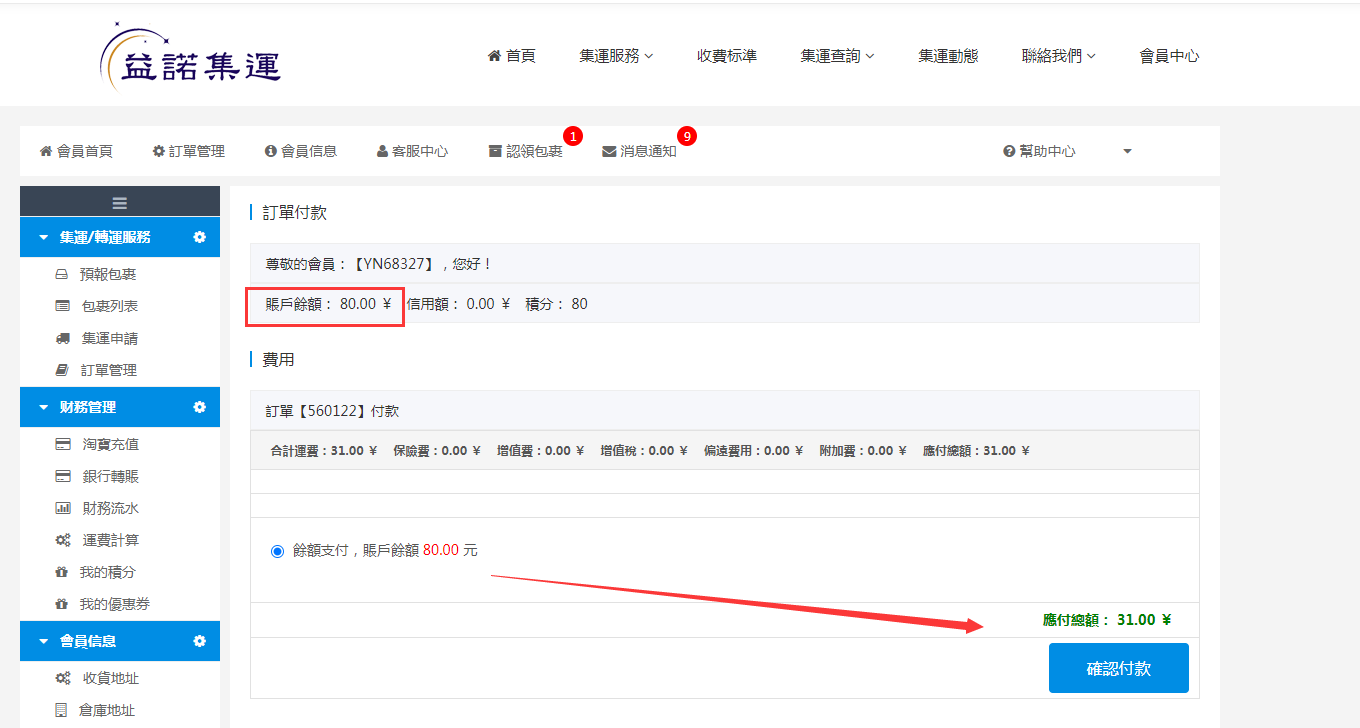Click 幫助中心 label in member toolbar
Image resolution: width=1360 pixels, height=728 pixels.
click(x=1048, y=151)
